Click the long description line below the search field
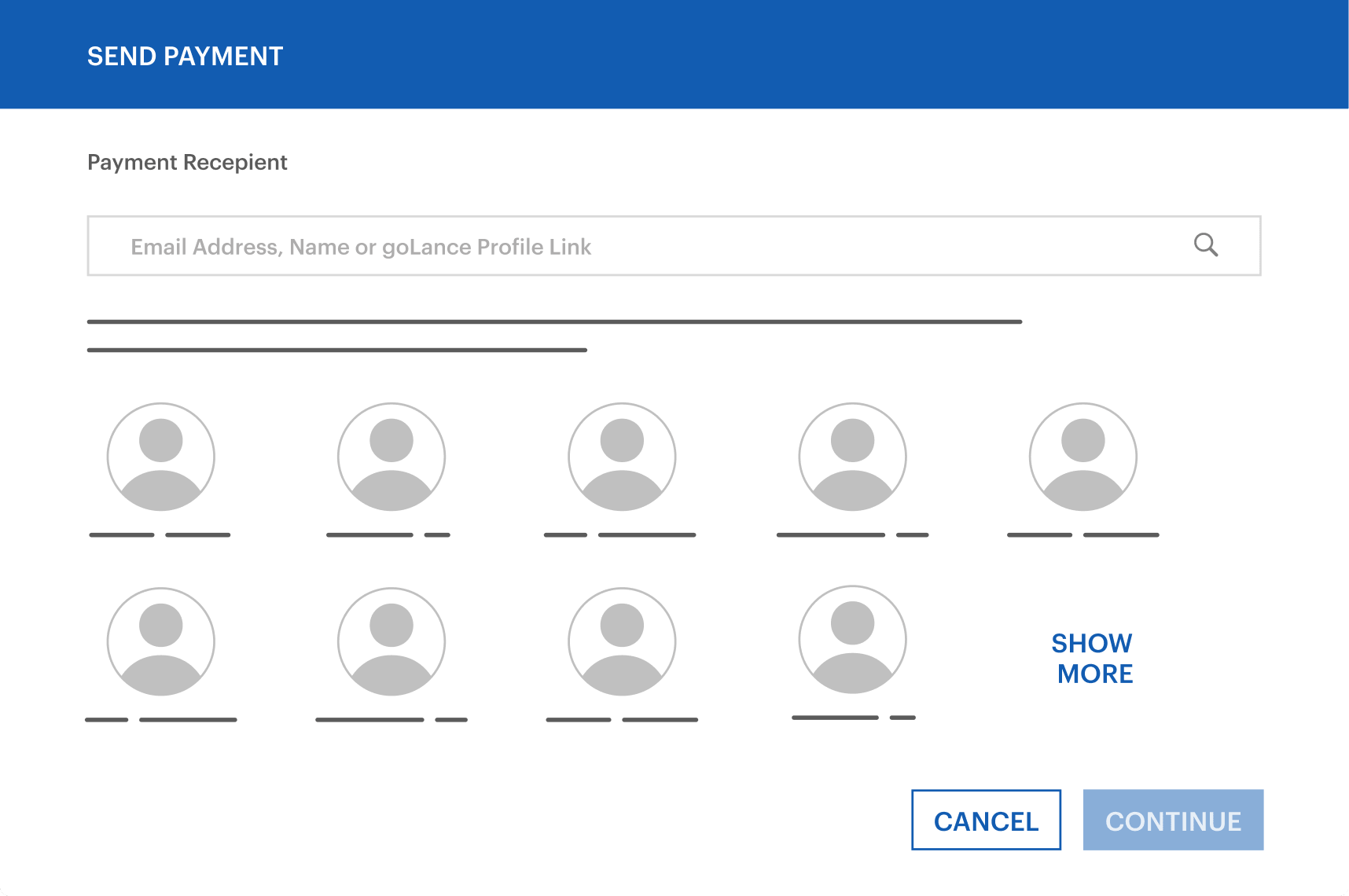 click(554, 322)
